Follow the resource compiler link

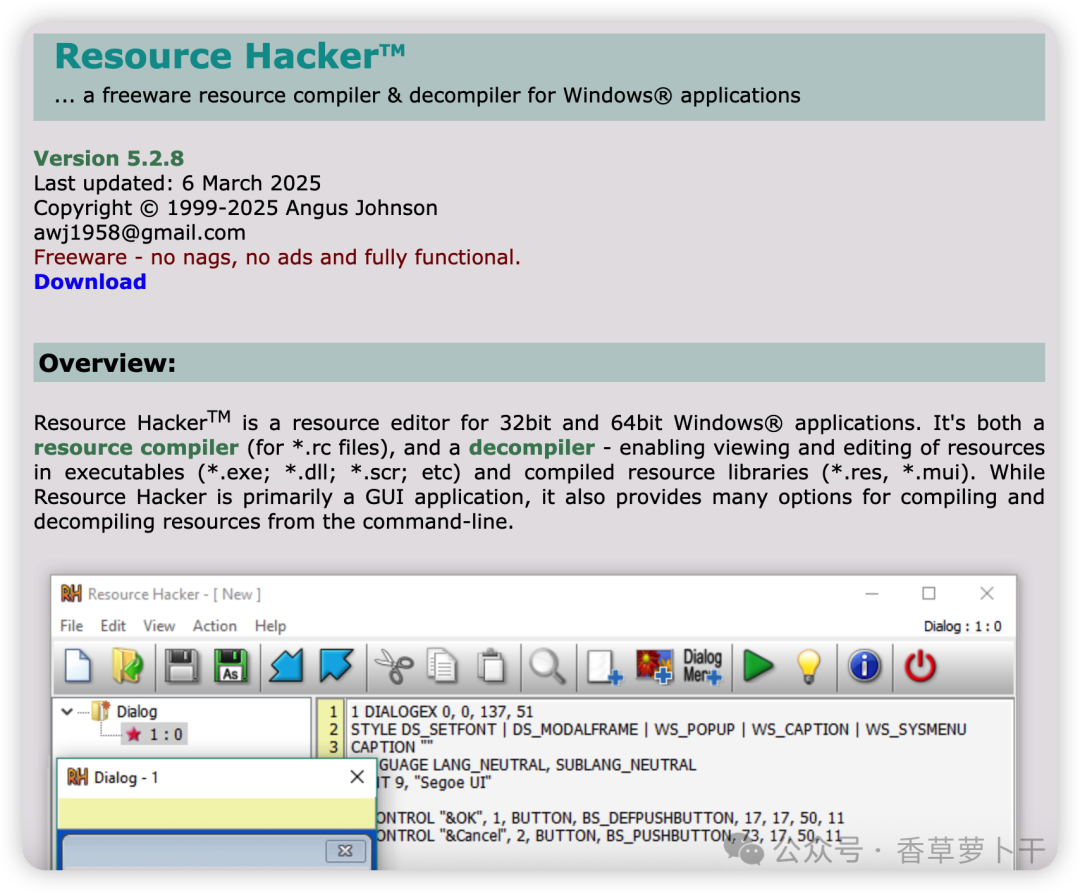click(x=136, y=448)
